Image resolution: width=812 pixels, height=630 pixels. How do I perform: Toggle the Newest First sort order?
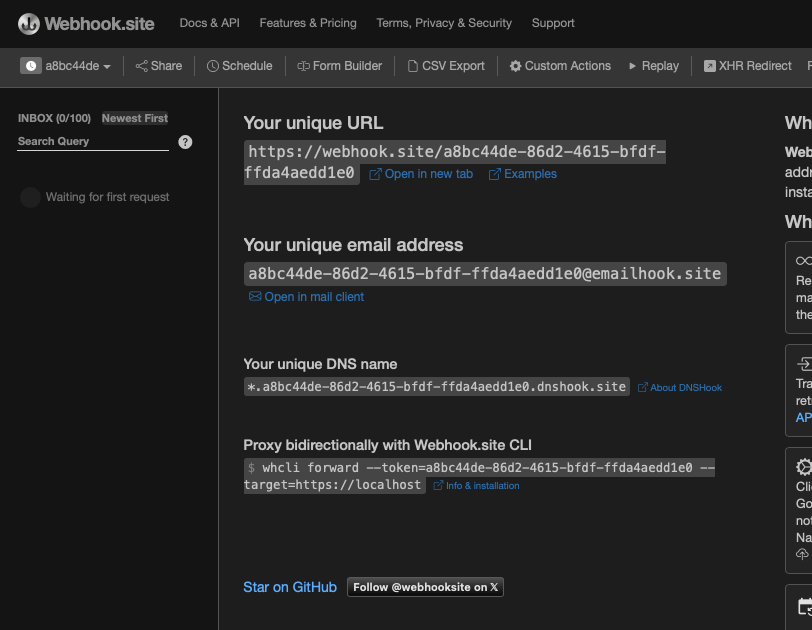coord(135,119)
